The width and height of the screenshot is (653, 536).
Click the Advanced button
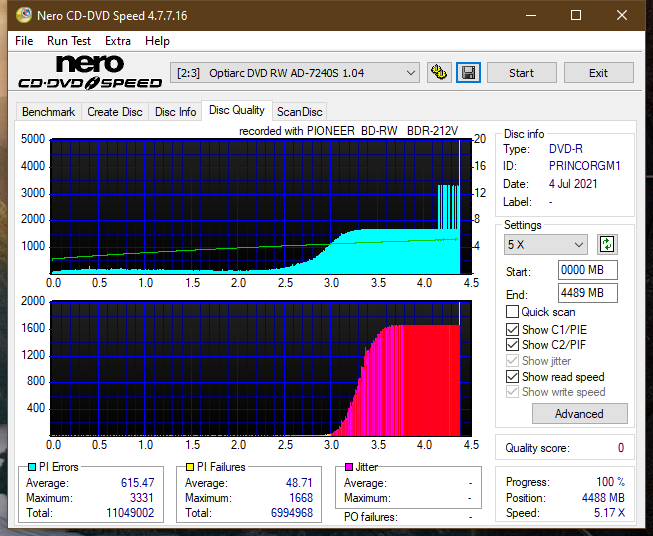tap(579, 414)
